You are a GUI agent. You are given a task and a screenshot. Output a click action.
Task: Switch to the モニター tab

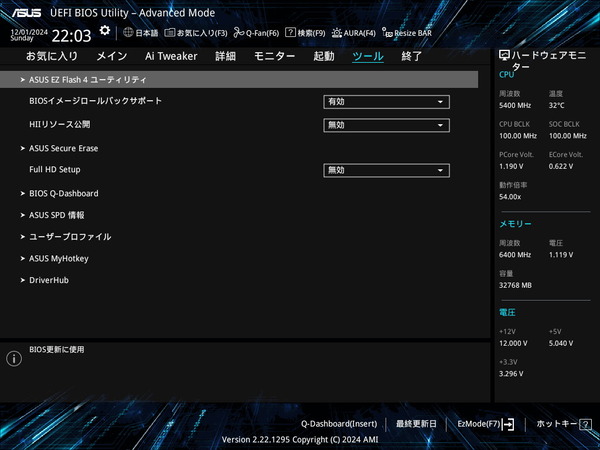pos(274,56)
